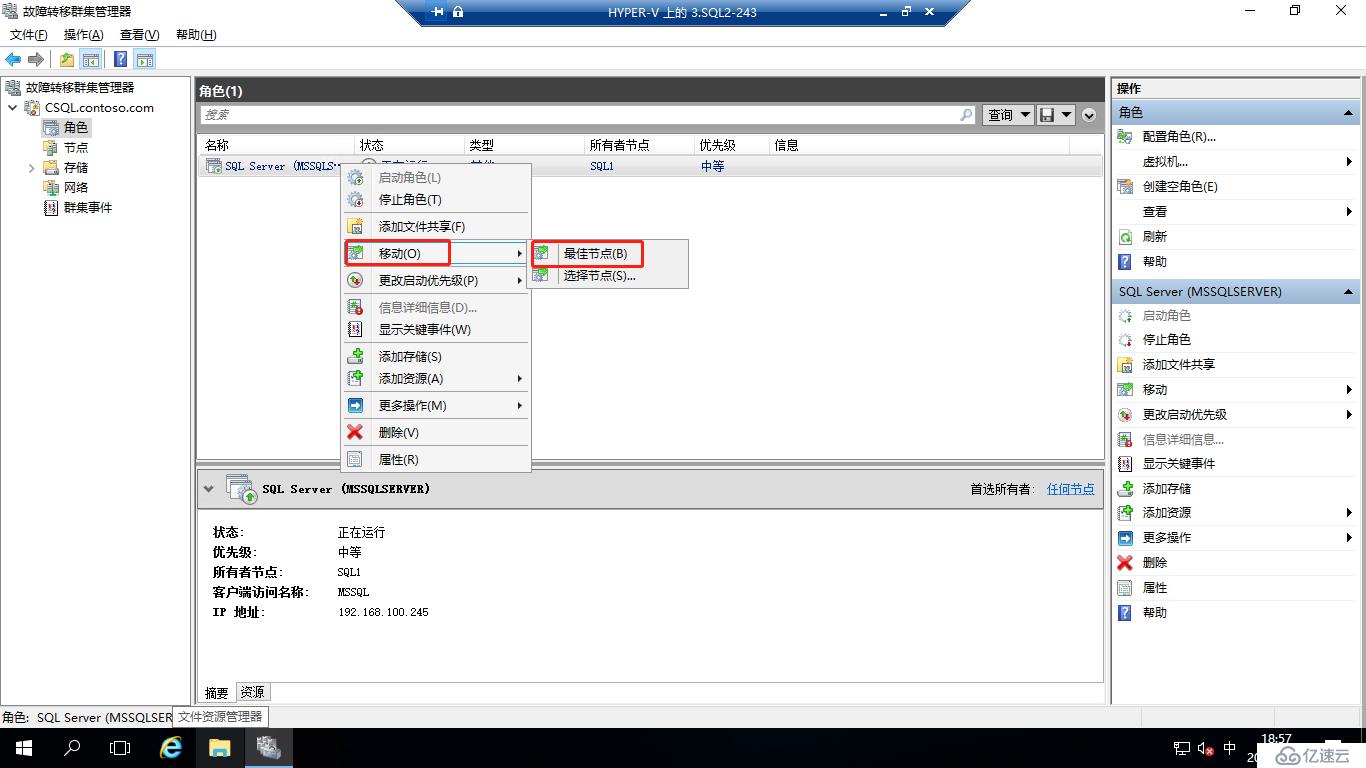The height and width of the screenshot is (768, 1366).
Task: Click 添加存储 icon in actions pane
Action: tap(1125, 488)
